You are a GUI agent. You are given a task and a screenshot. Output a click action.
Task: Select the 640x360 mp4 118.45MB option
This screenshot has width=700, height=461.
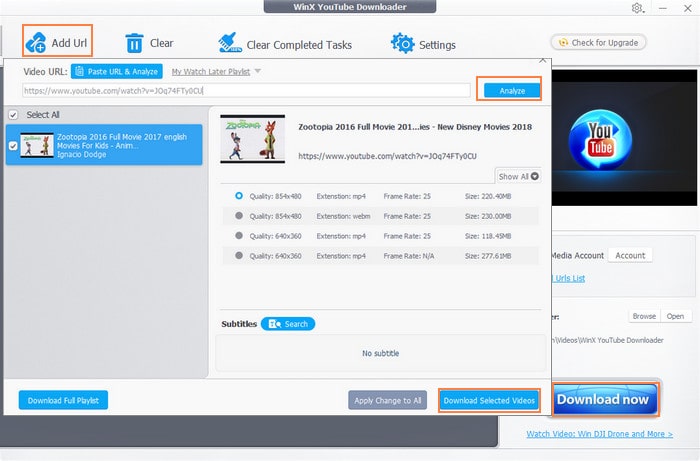click(x=239, y=235)
